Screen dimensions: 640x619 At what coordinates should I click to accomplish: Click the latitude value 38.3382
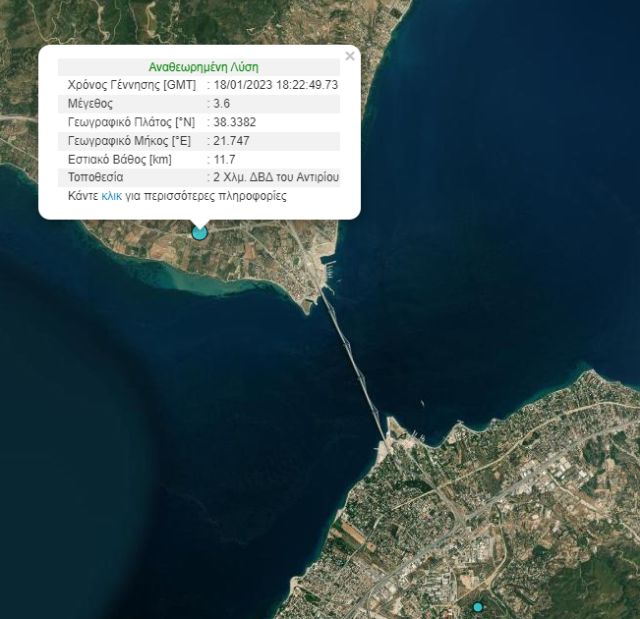coord(232,122)
